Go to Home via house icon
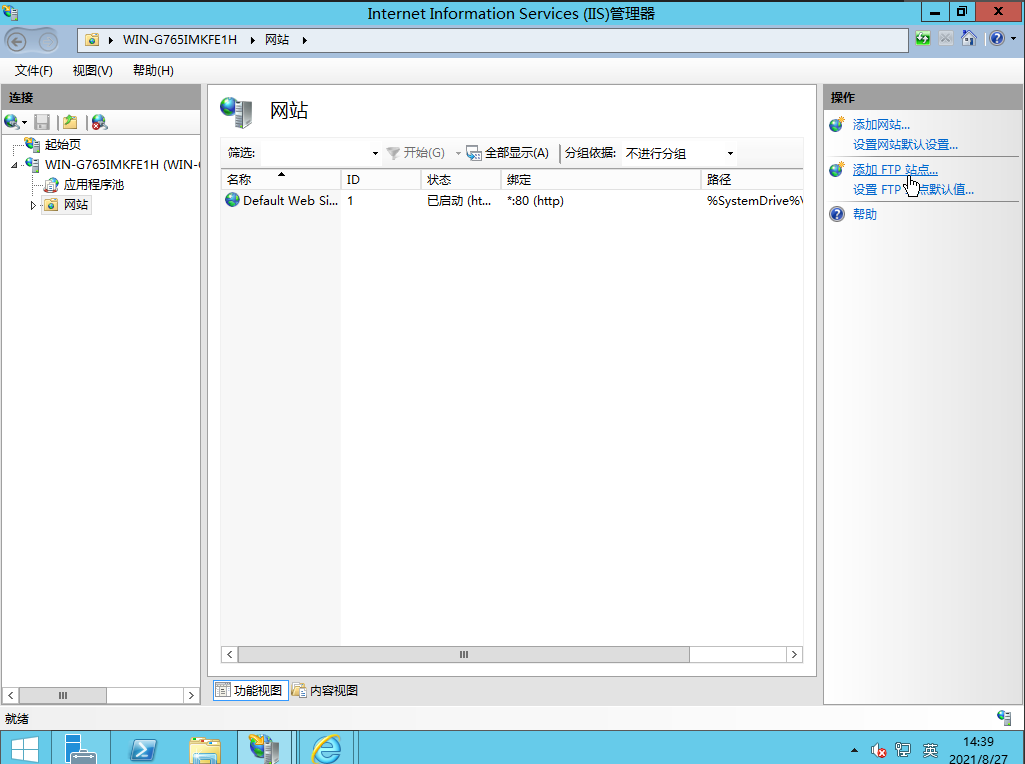The width and height of the screenshot is (1025, 764). click(x=969, y=39)
